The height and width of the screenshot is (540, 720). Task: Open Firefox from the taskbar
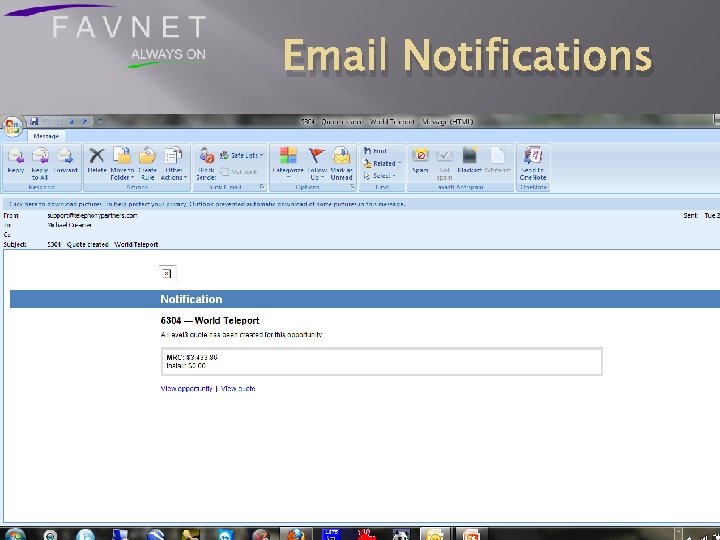point(296,534)
